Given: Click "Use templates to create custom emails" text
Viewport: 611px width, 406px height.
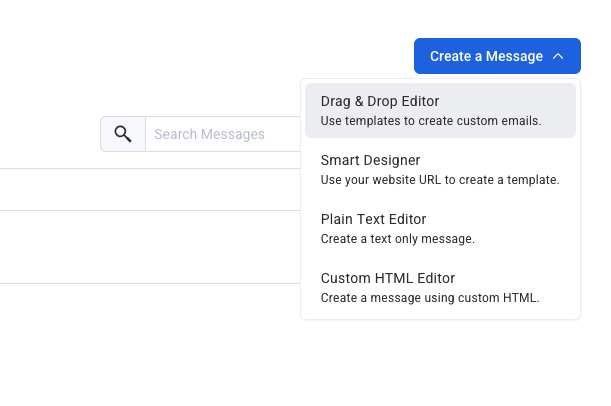Looking at the screenshot, I should click(x=430, y=121).
